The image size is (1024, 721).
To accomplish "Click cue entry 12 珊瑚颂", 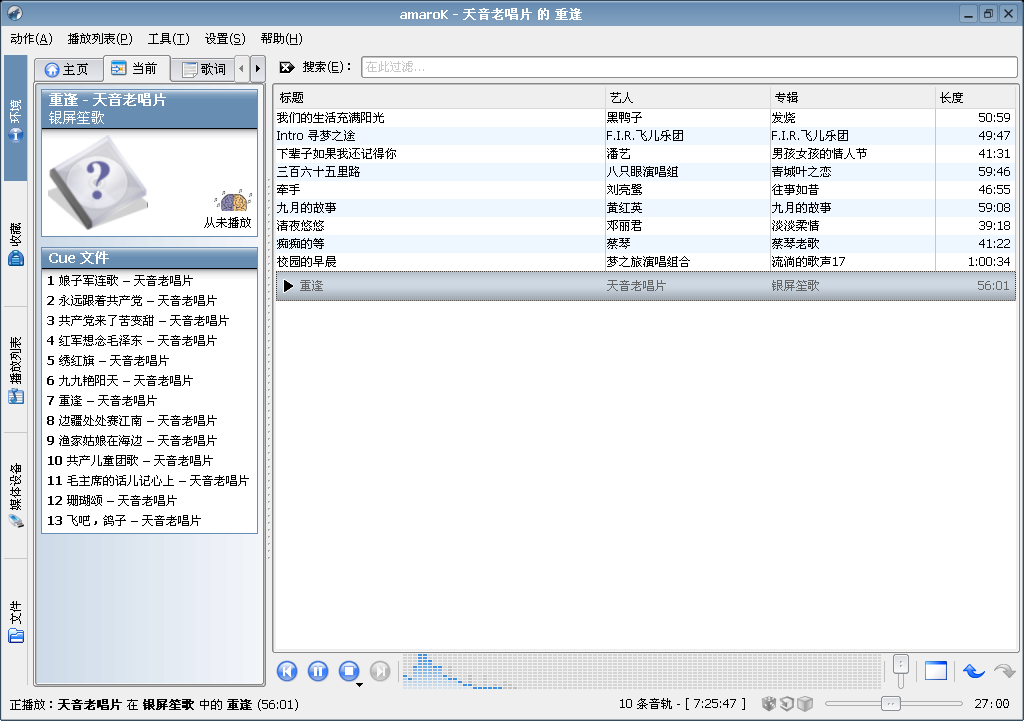I will [112, 500].
